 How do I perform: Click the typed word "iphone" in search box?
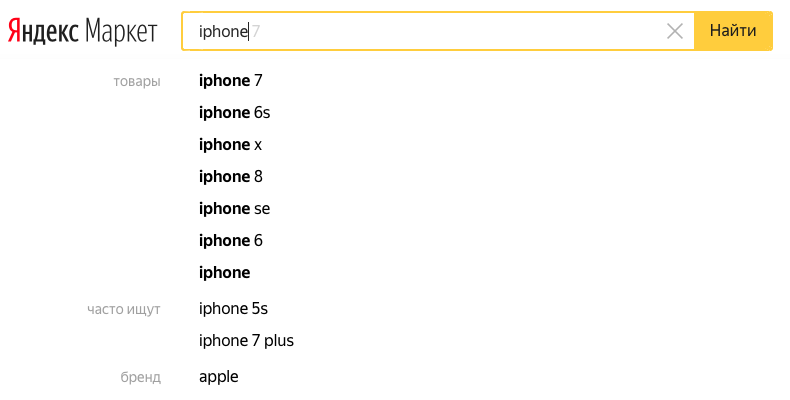(x=222, y=32)
